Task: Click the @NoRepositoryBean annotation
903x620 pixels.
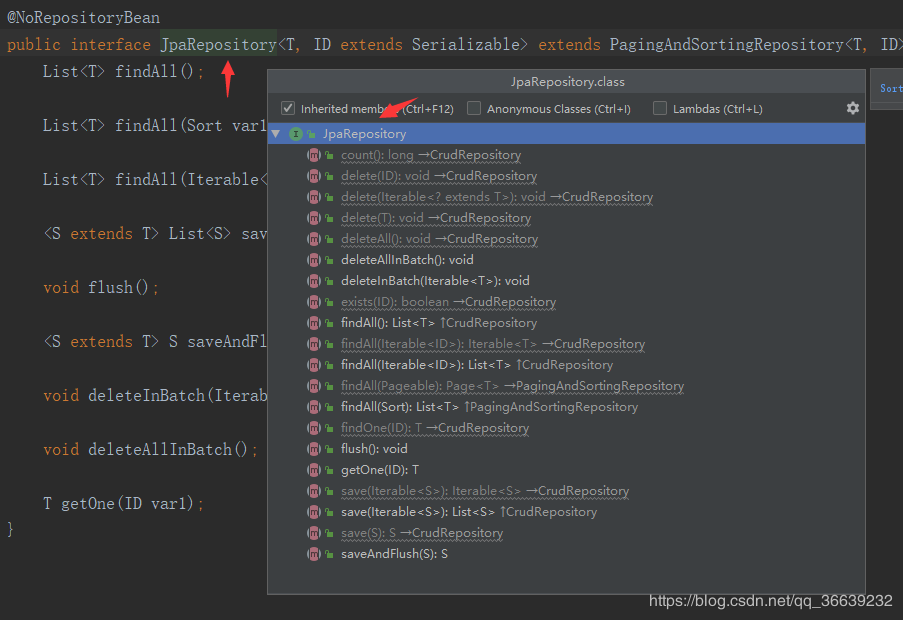Action: click(84, 17)
